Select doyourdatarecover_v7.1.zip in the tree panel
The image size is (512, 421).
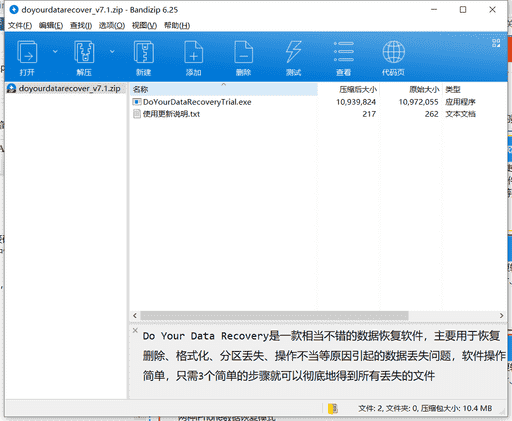tap(69, 89)
